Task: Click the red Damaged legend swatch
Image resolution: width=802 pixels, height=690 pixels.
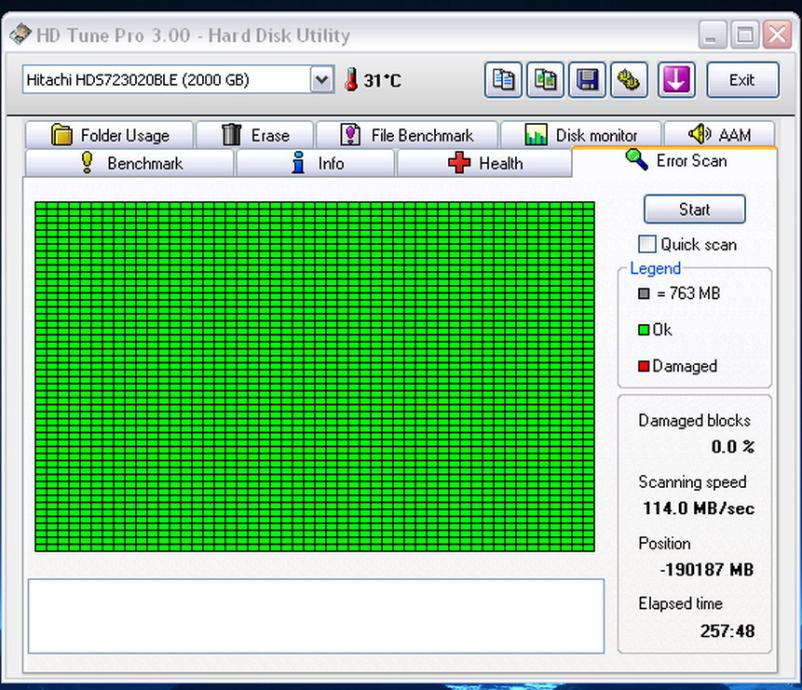Action: pyautogui.click(x=644, y=366)
